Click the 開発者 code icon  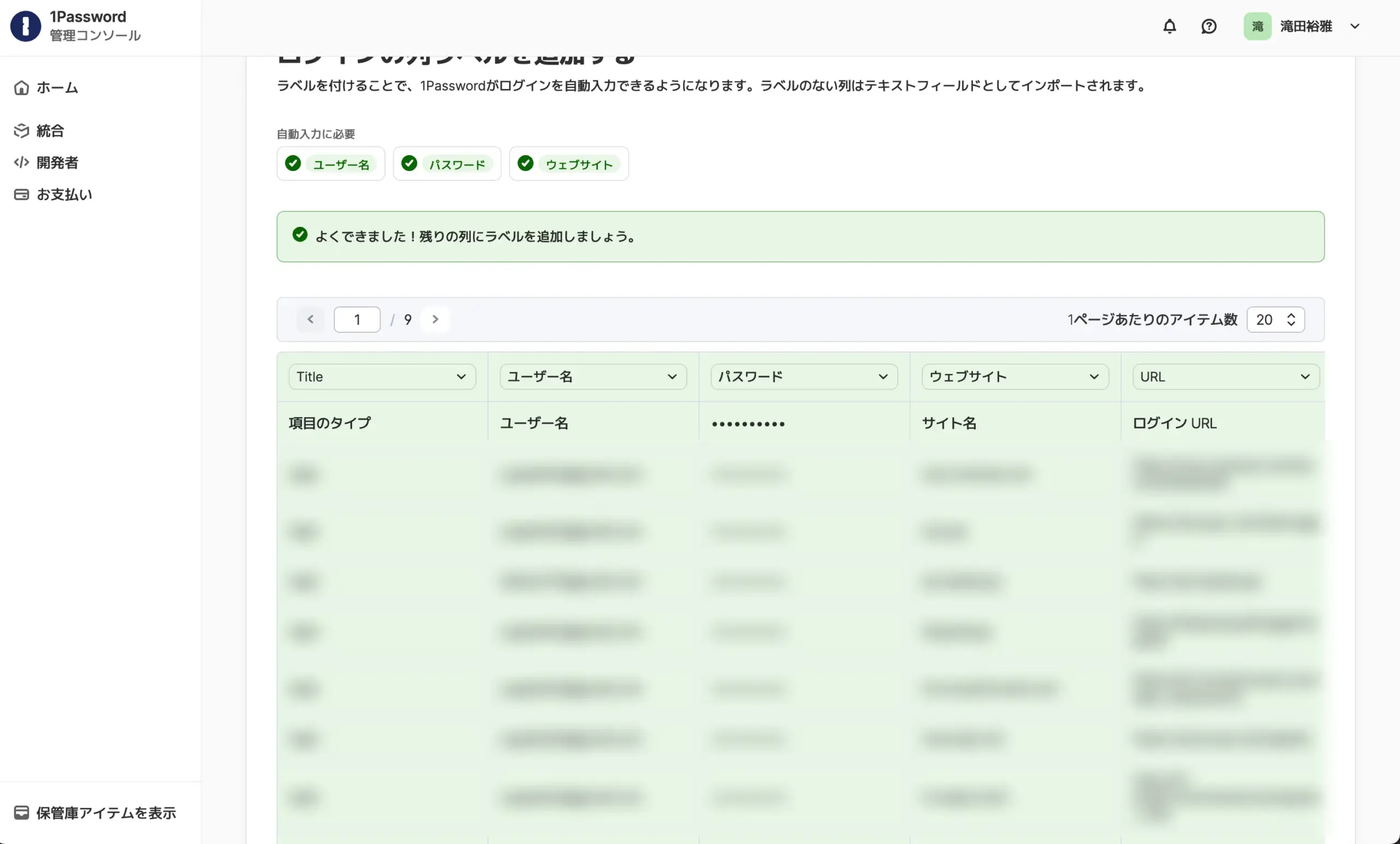click(21, 162)
